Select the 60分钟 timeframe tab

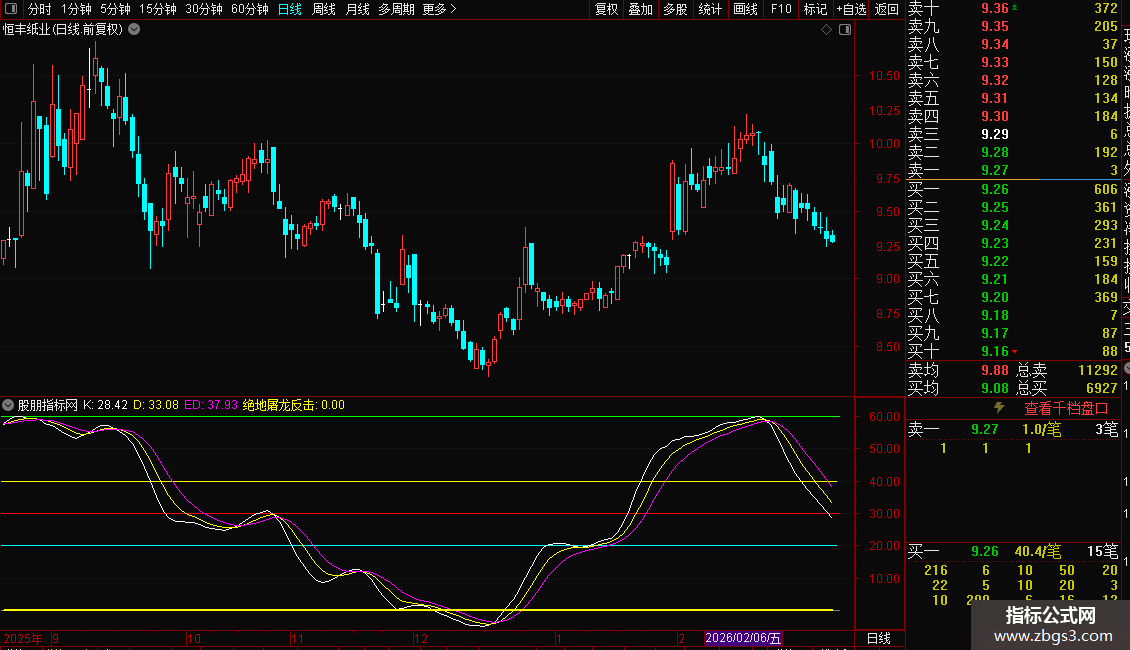coord(249,9)
